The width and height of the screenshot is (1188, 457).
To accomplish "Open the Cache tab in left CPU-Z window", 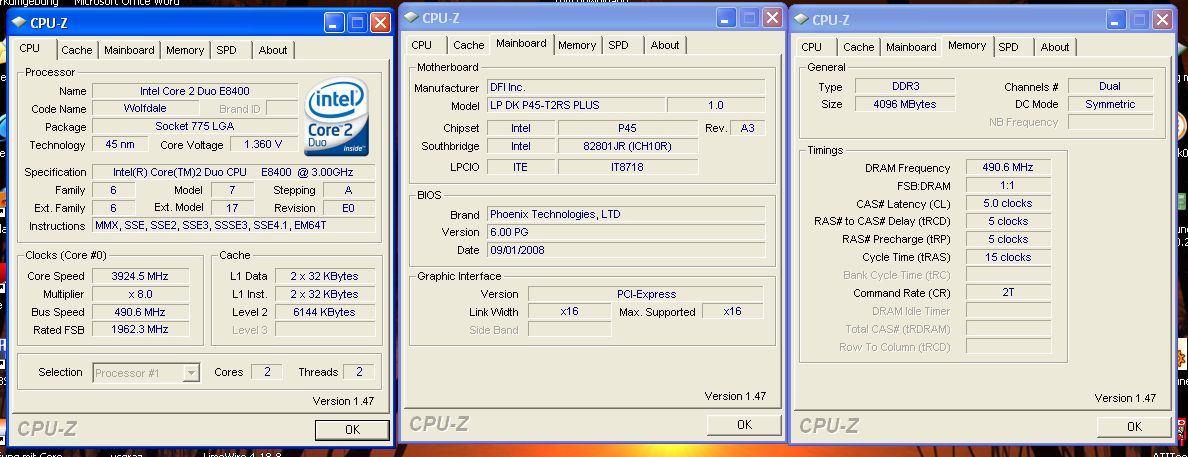I will pyautogui.click(x=77, y=50).
